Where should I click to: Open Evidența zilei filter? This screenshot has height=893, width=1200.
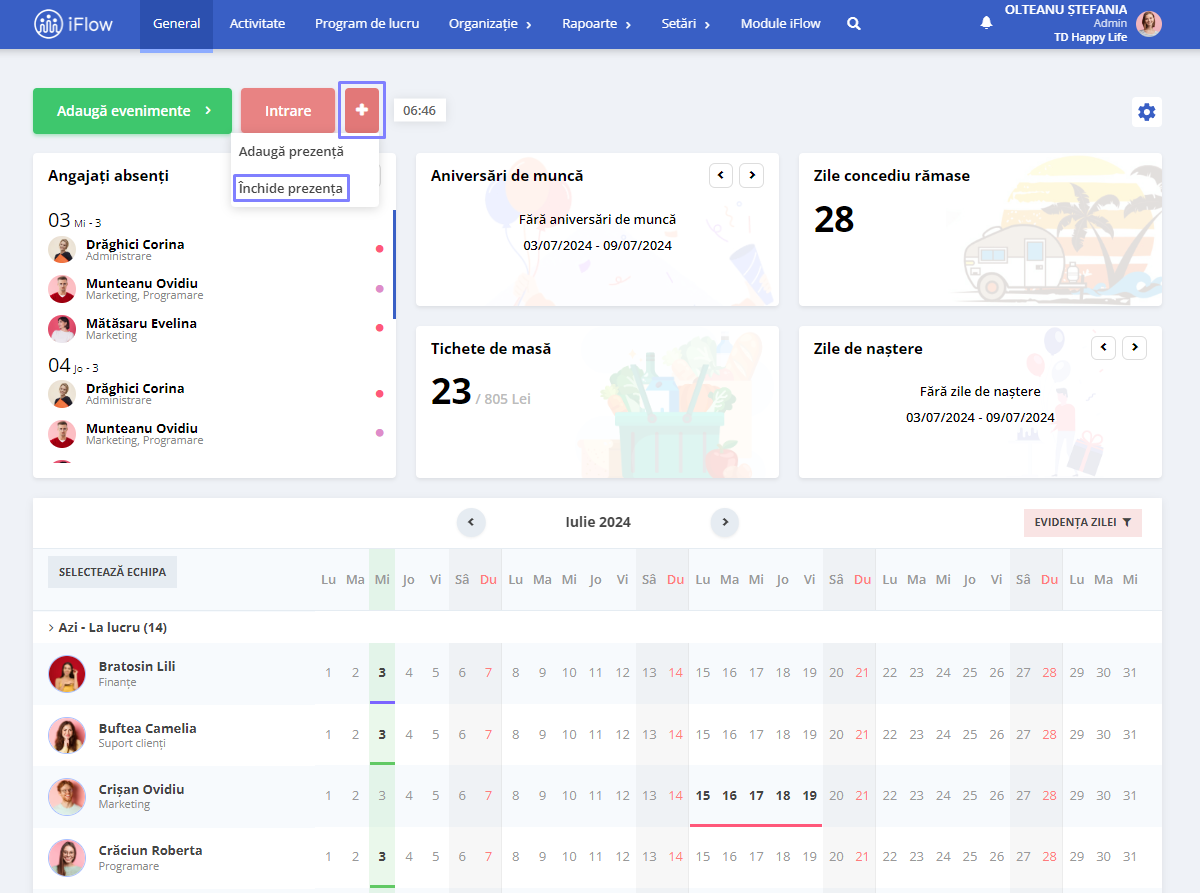click(1083, 523)
